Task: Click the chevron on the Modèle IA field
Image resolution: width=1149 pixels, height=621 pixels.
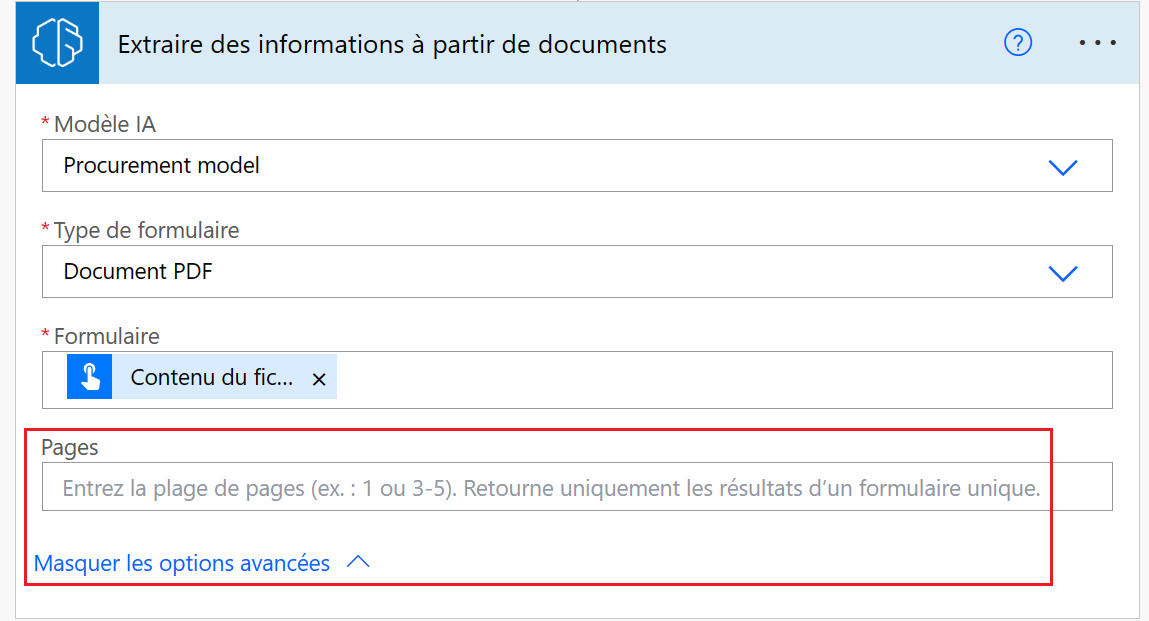Action: coord(1063,165)
